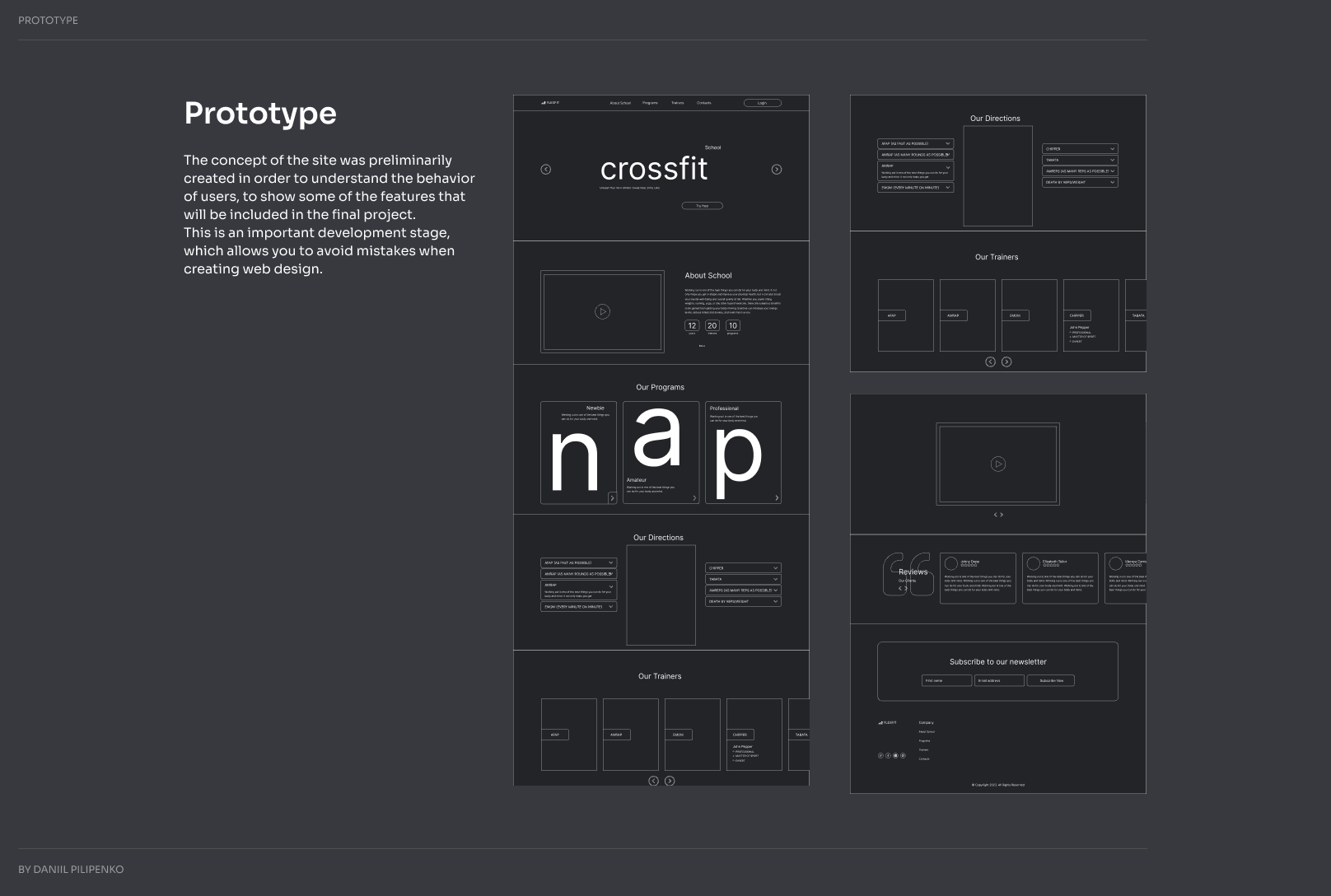
Task: Focus the First name newsletter field
Action: point(946,680)
